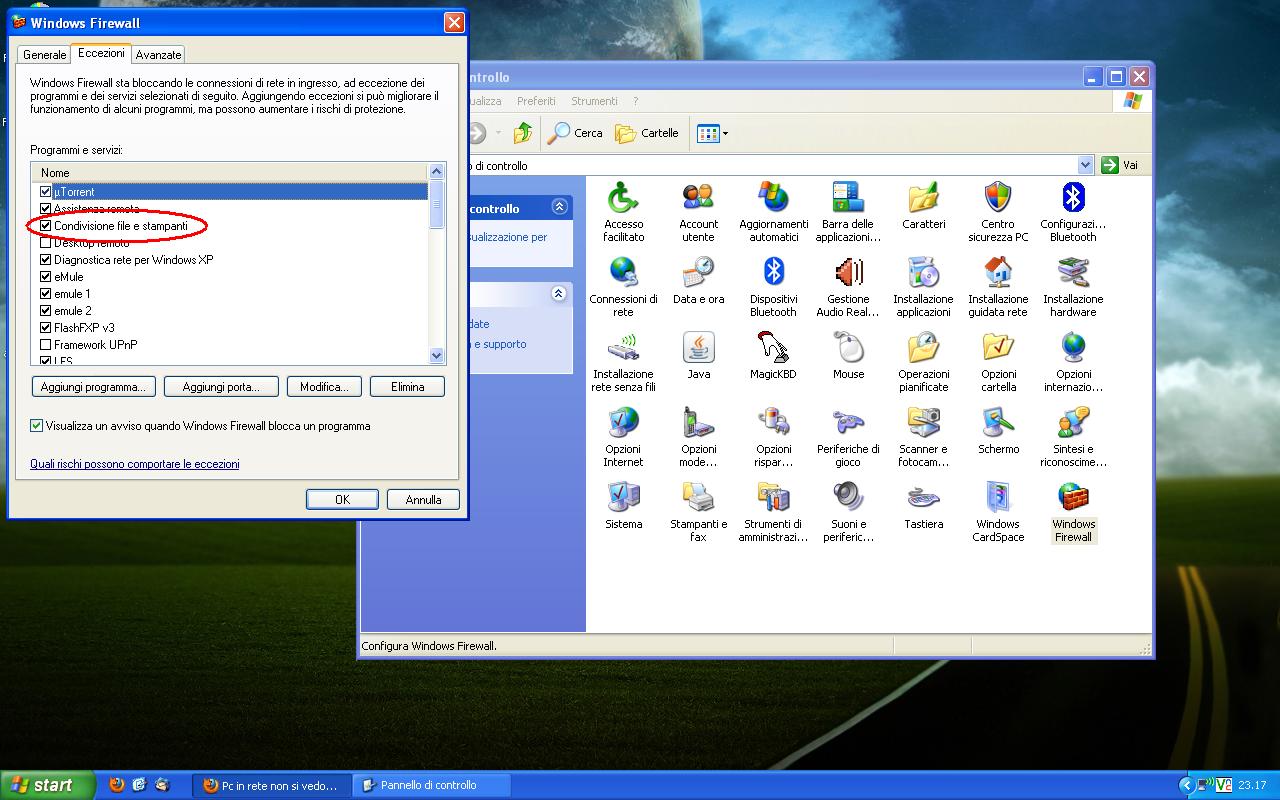Screen dimensions: 1280x800
Task: Toggle Condivisione file e stampanti checkbox
Action: [45, 225]
